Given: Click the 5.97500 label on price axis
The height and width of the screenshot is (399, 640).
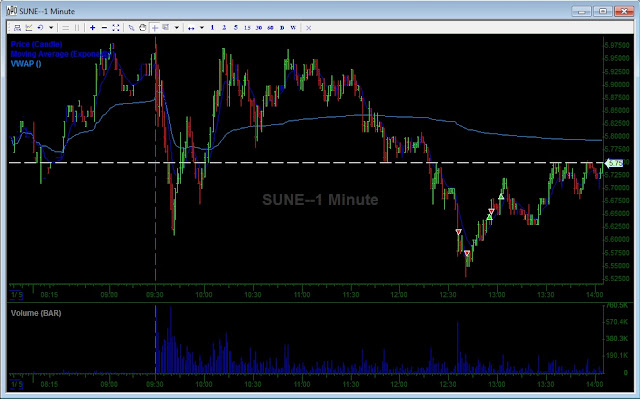Looking at the screenshot, I should [617, 45].
